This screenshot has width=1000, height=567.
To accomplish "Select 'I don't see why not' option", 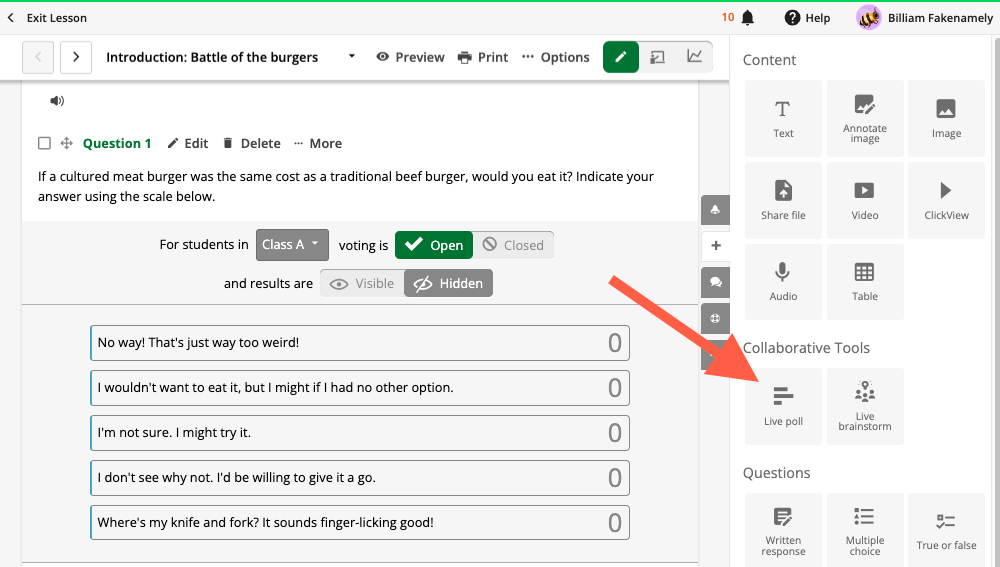I will click(360, 478).
